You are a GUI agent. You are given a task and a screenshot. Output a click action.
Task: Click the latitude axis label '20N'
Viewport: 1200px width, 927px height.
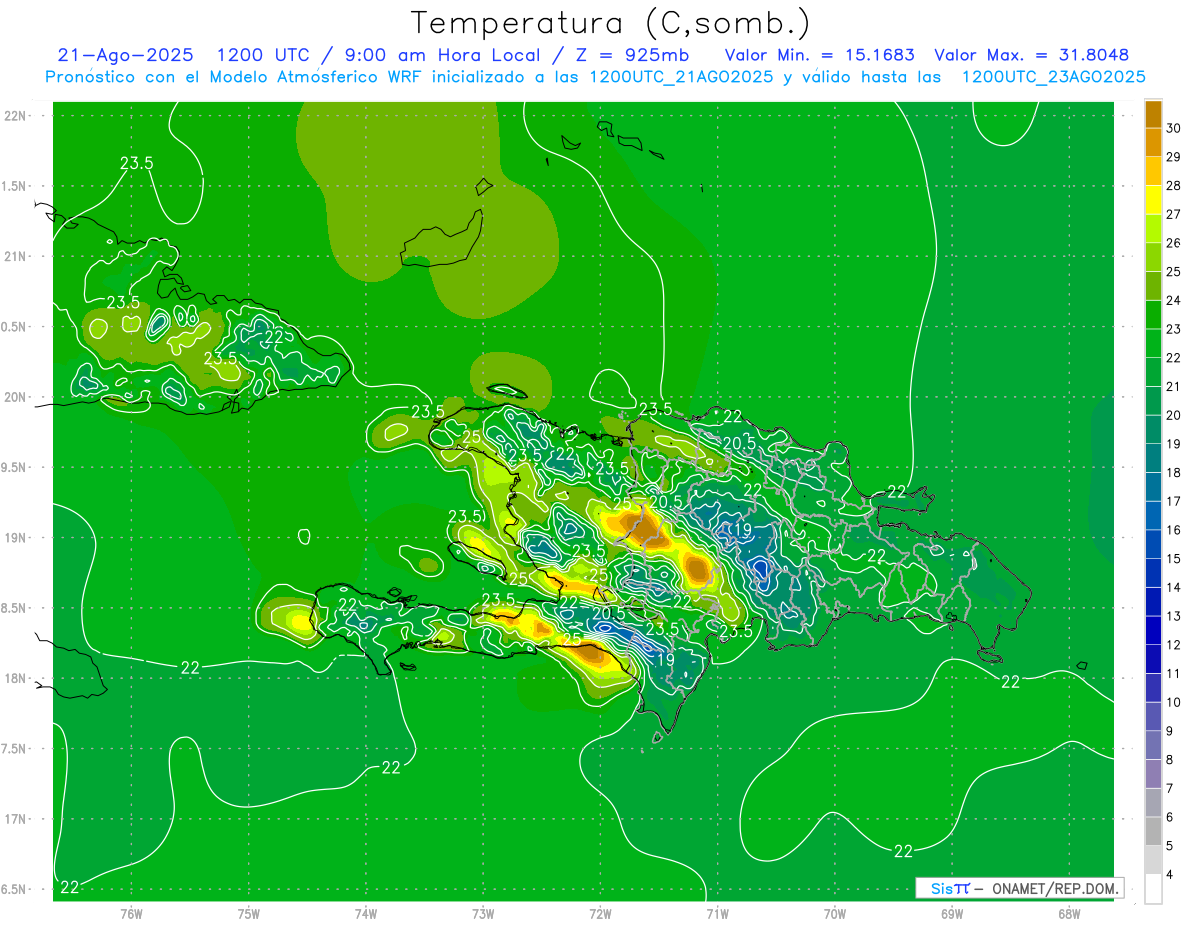pos(17,397)
